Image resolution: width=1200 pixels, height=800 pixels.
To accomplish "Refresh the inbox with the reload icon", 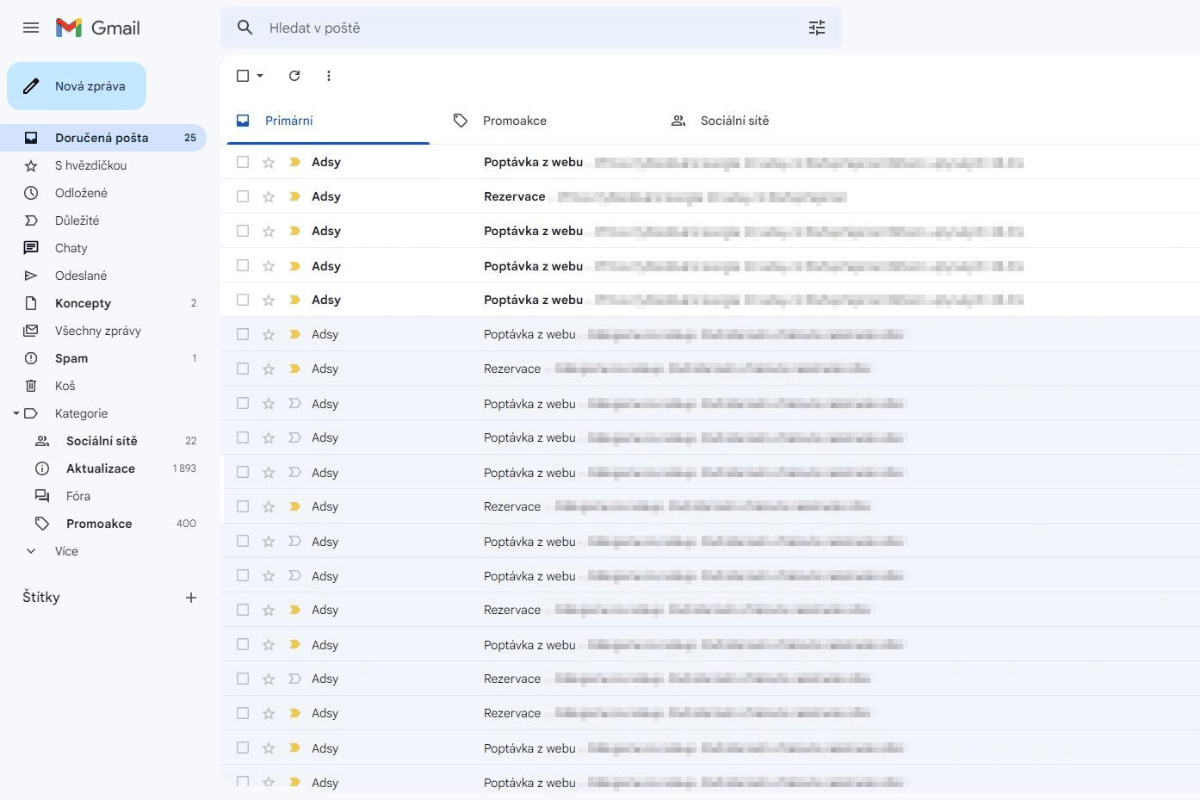I will [294, 76].
